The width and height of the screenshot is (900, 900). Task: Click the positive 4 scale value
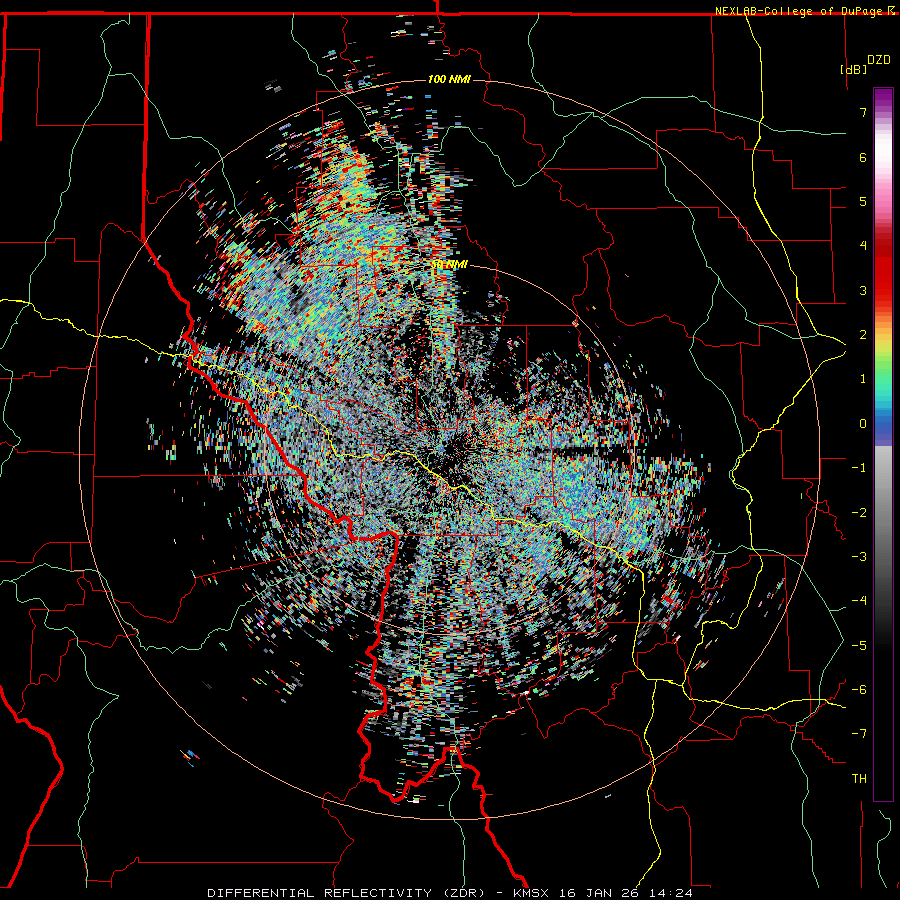pos(863,246)
